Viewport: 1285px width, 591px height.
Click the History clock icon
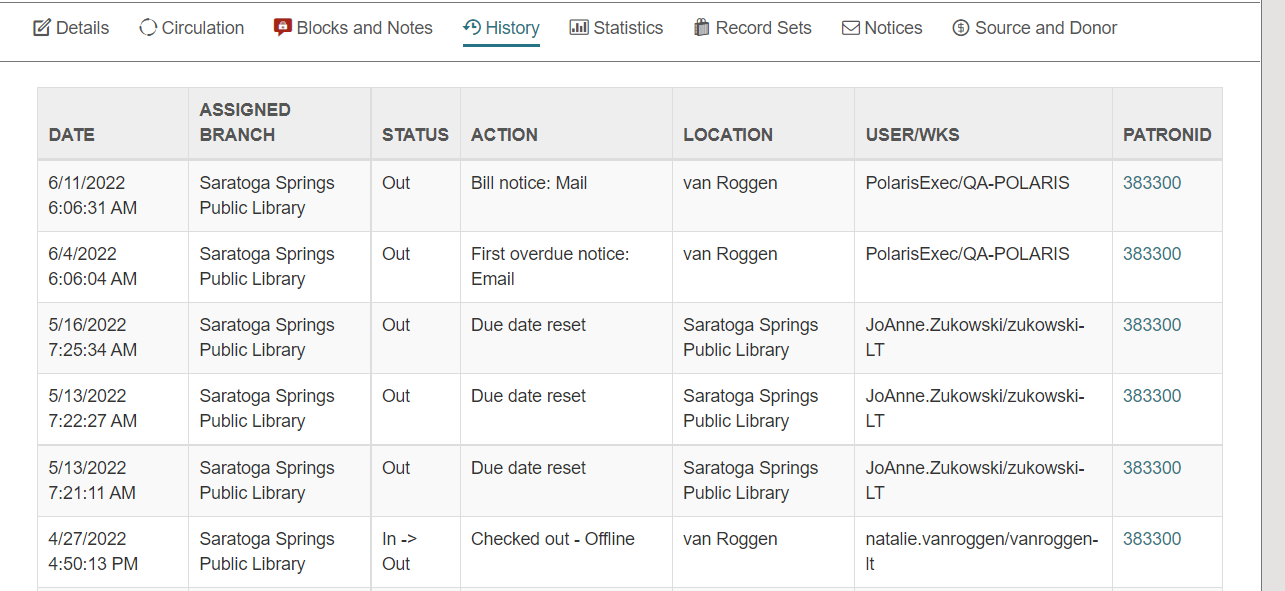click(x=472, y=27)
